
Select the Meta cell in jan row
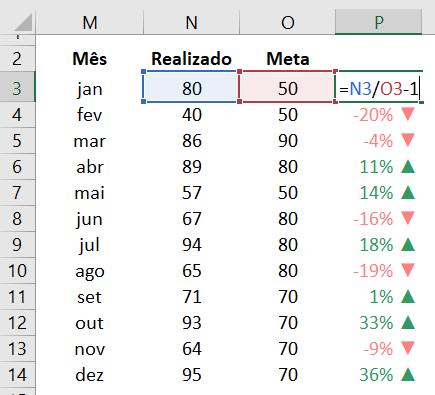[x=287, y=87]
